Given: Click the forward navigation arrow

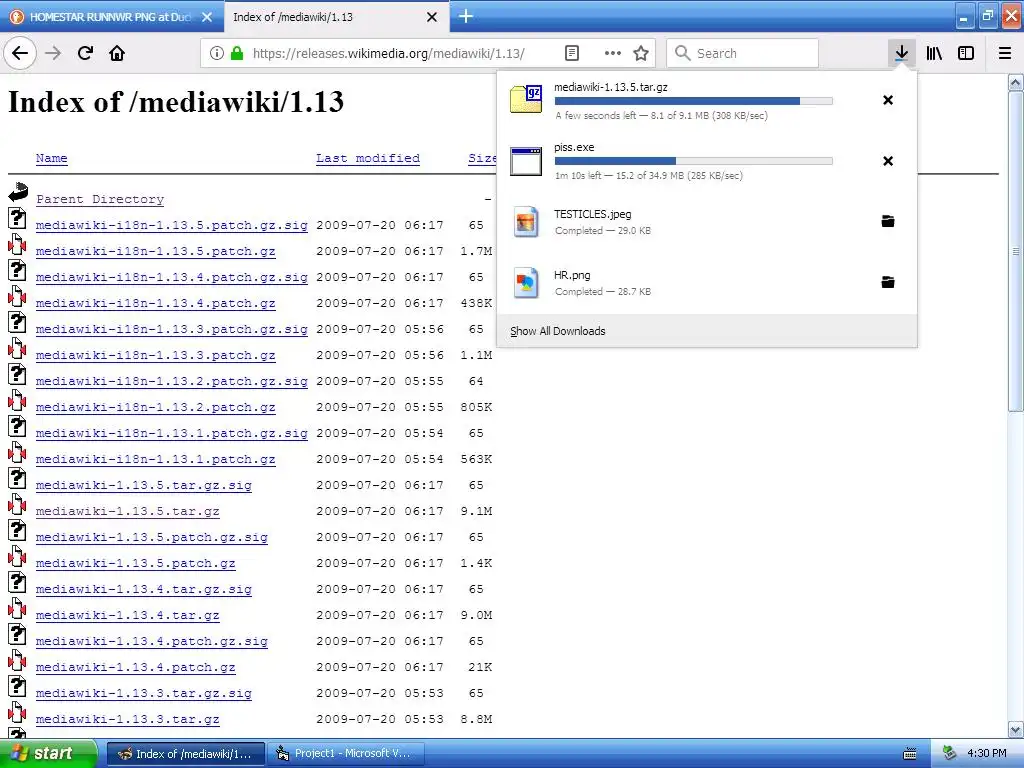Looking at the screenshot, I should tap(53, 53).
